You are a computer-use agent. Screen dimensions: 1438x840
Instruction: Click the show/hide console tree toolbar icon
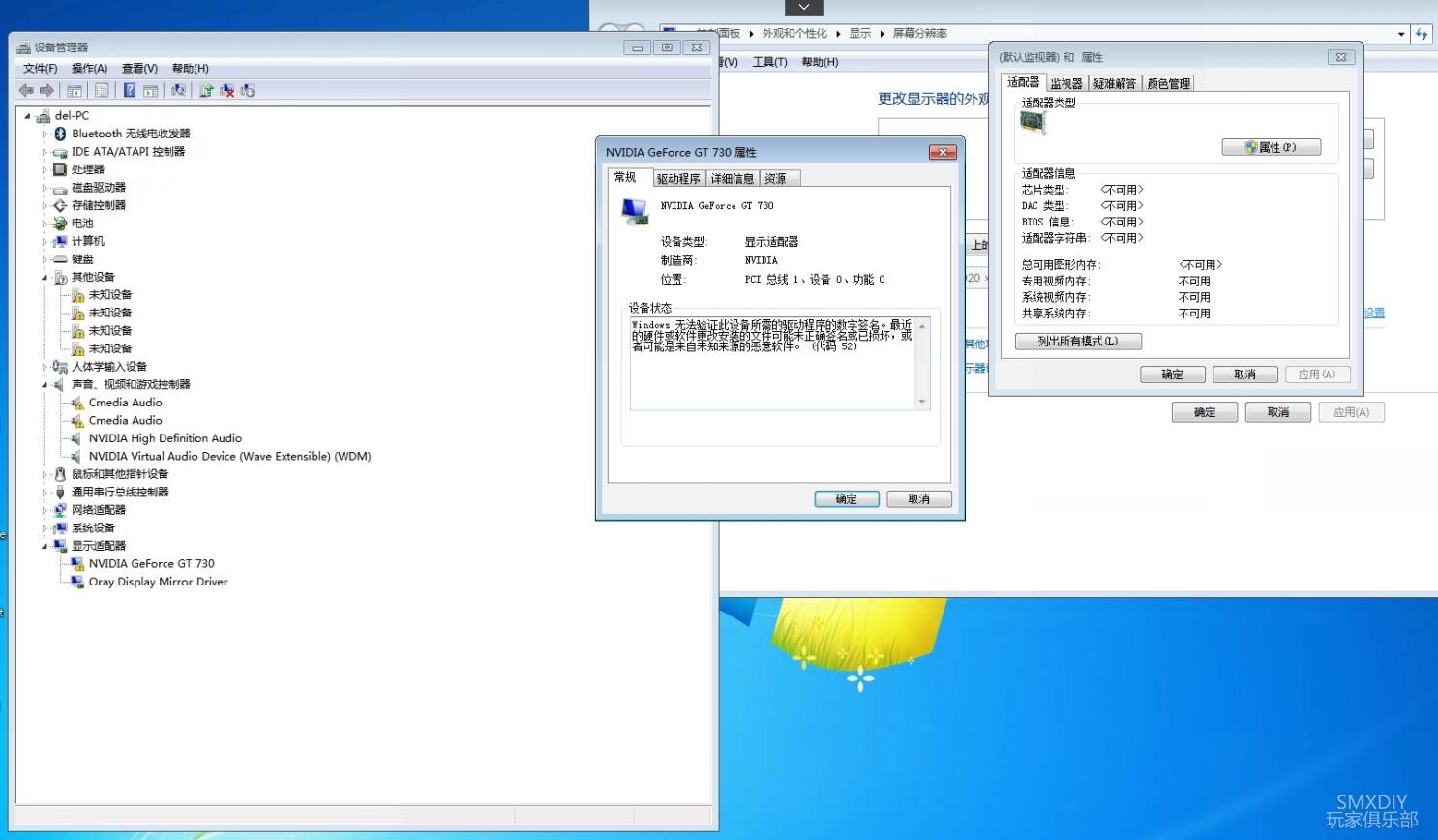75,90
